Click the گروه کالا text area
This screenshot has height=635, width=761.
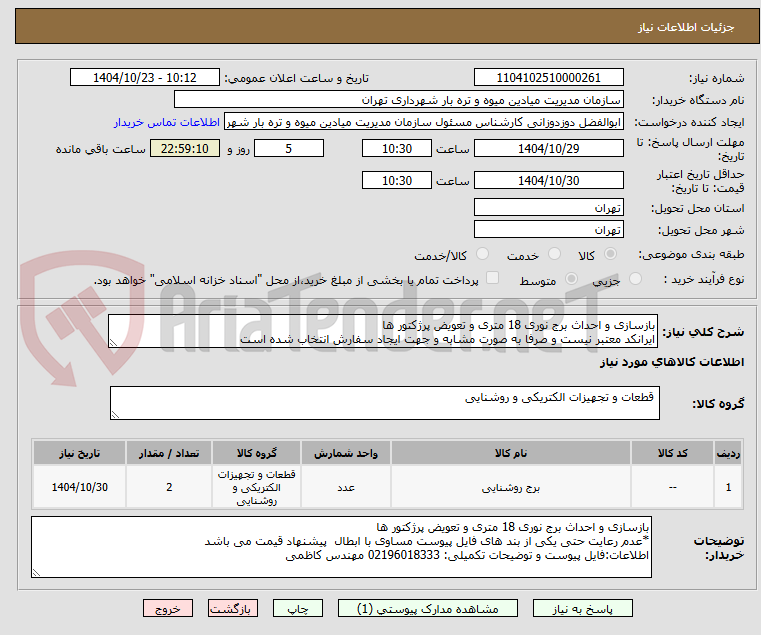(x=385, y=403)
